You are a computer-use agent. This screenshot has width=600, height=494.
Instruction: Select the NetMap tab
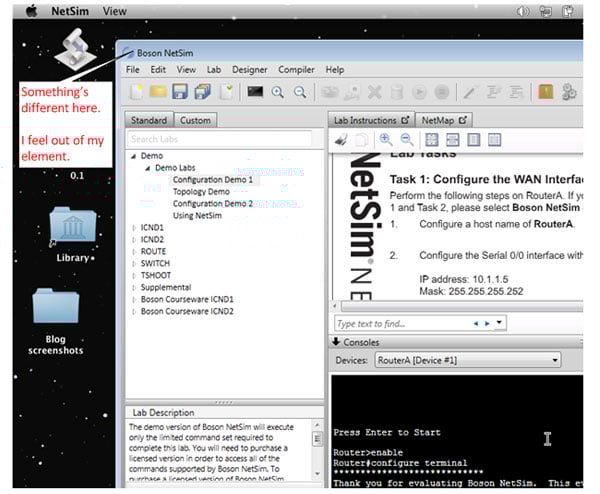[x=443, y=120]
